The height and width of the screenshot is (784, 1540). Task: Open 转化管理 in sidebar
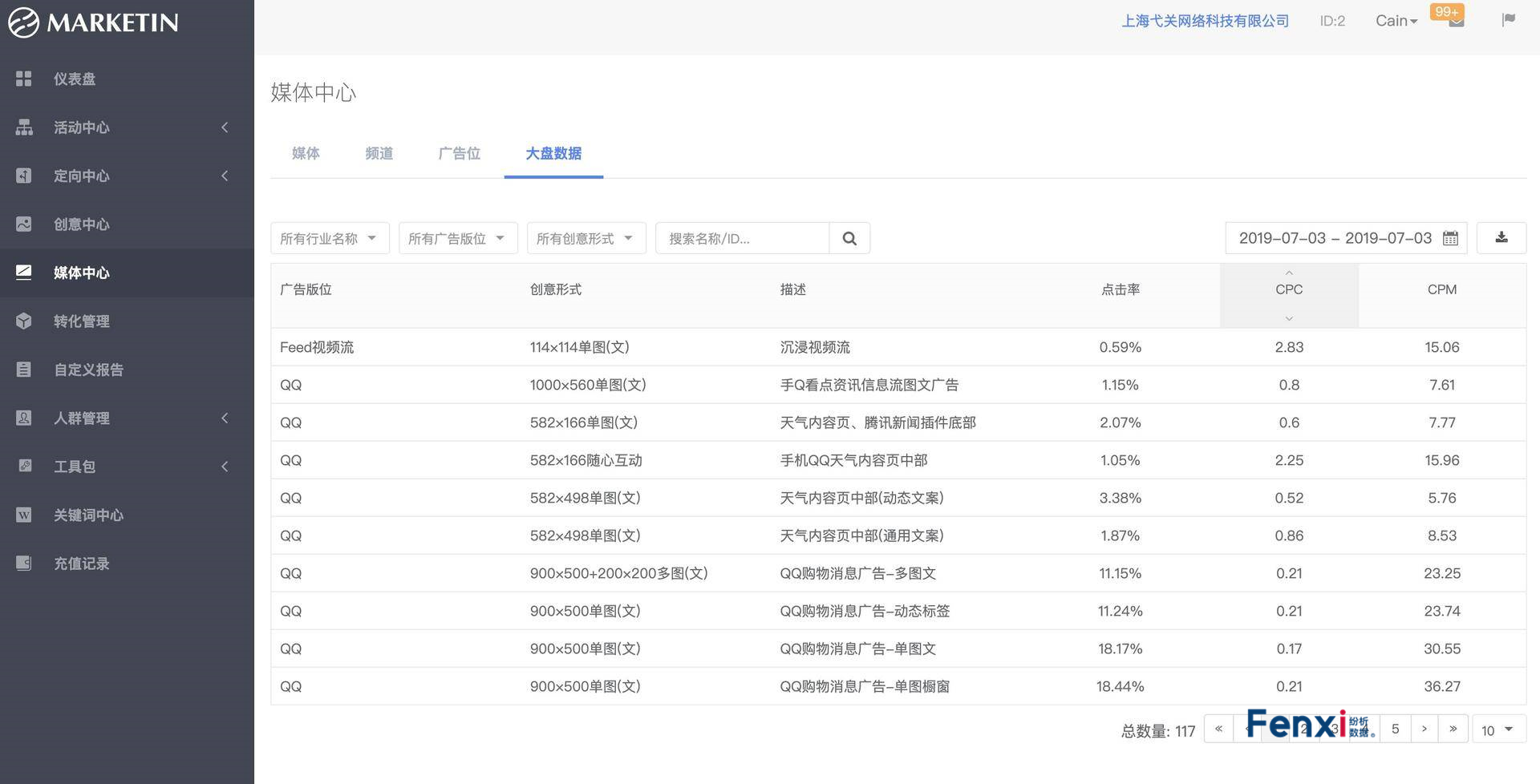coord(81,321)
